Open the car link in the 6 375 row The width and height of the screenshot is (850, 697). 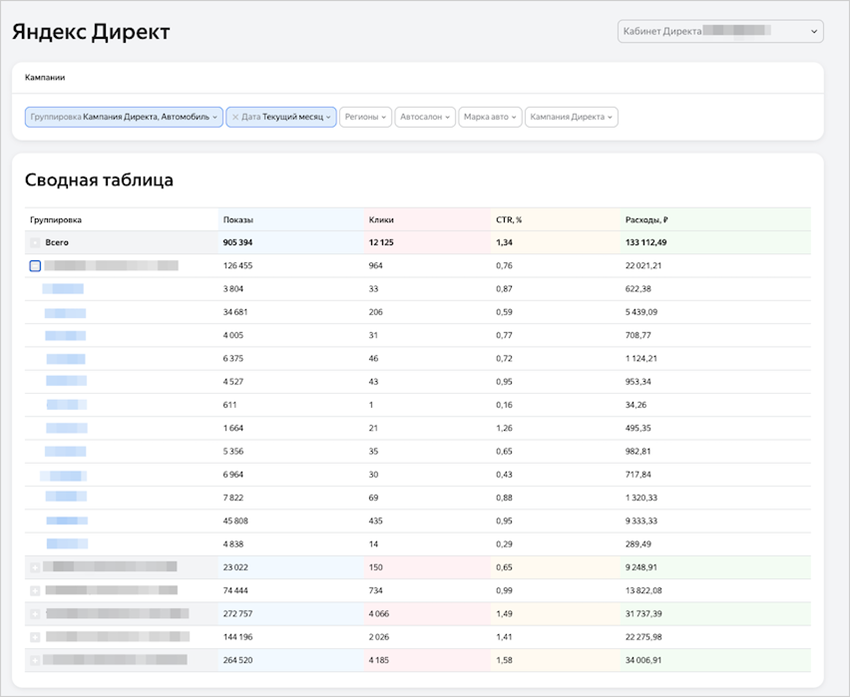pyautogui.click(x=66, y=359)
